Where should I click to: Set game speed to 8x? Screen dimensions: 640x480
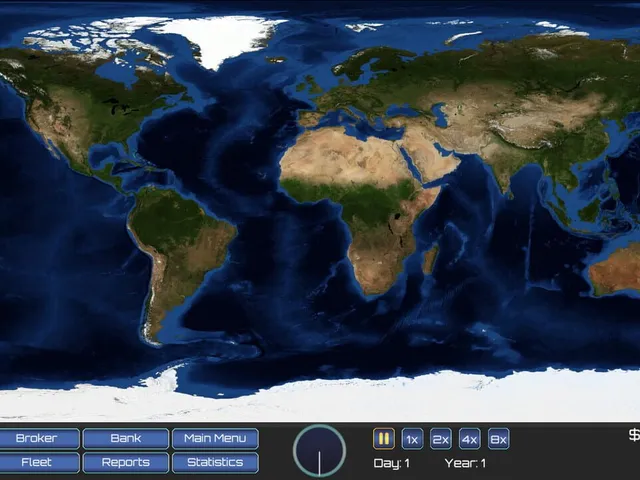pos(498,439)
